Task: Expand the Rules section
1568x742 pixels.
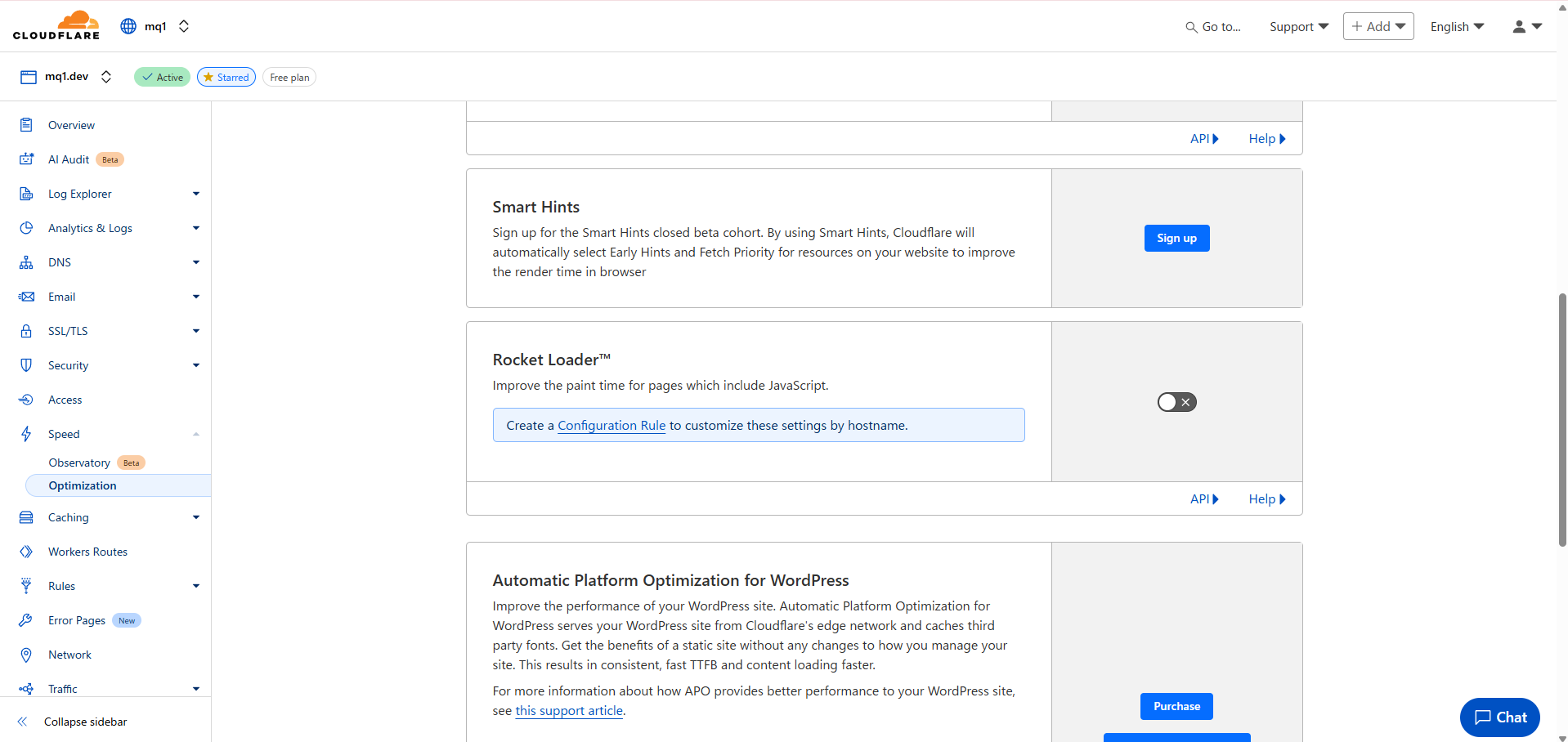Action: 196,586
